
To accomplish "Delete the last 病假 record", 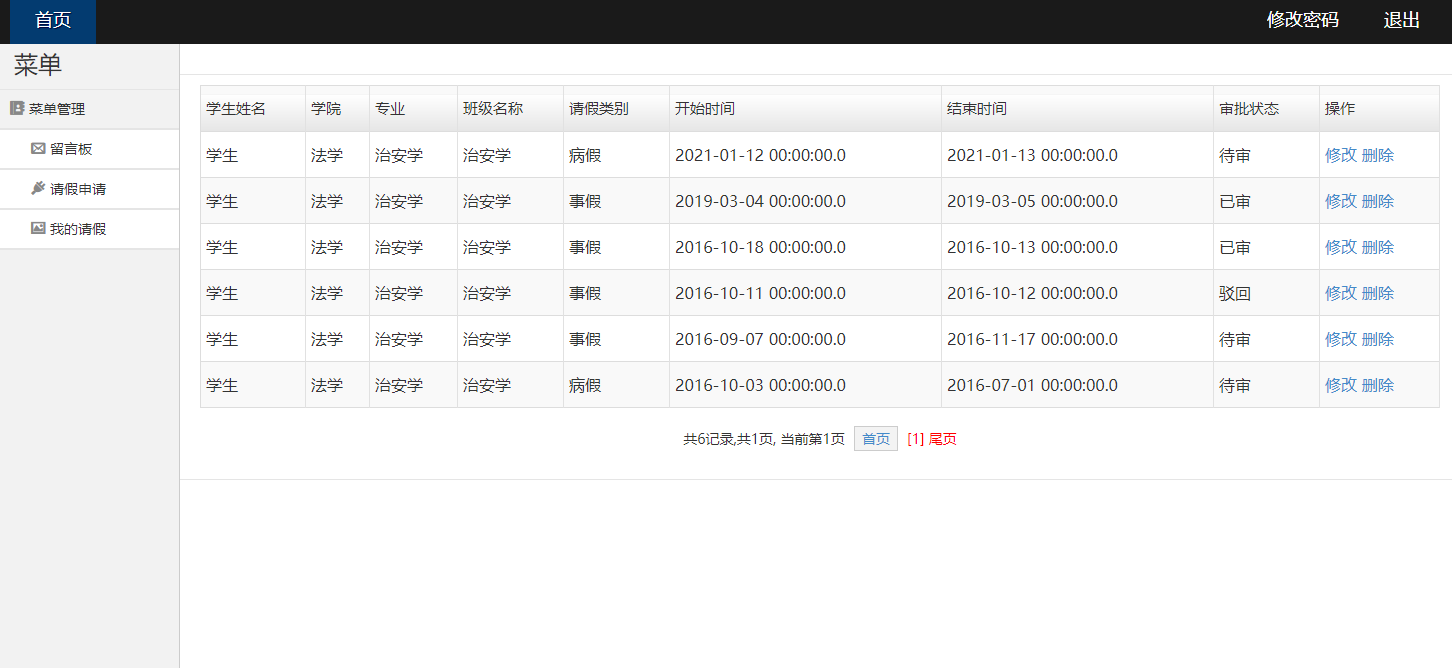I will pyautogui.click(x=1377, y=385).
